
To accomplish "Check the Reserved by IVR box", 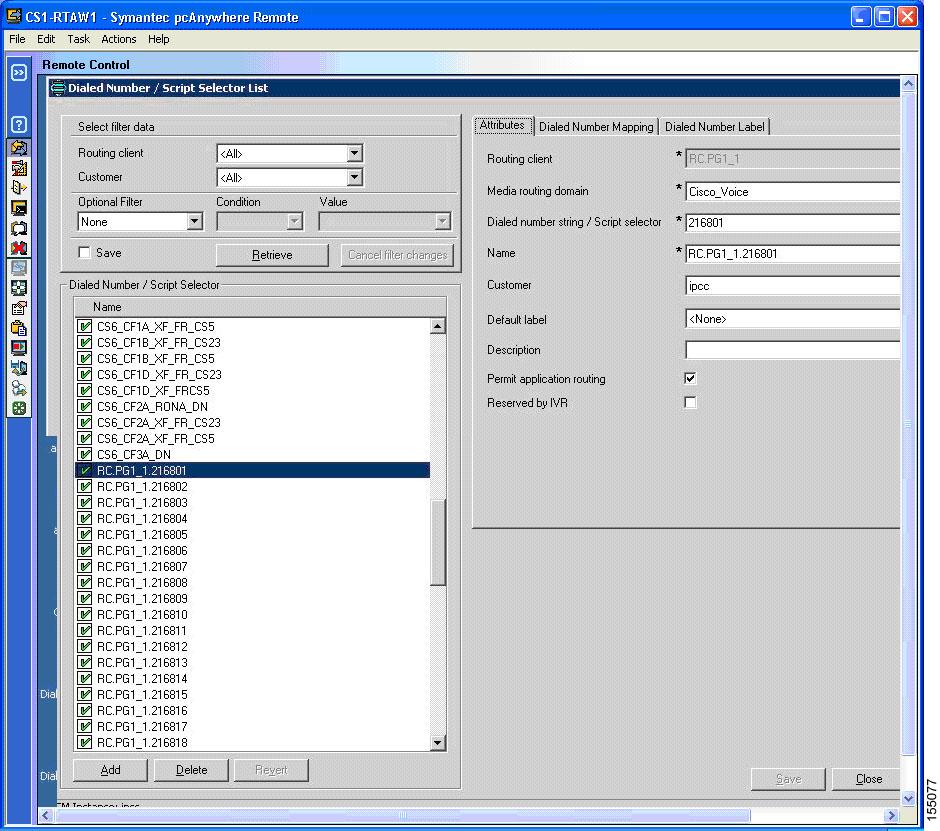I will (690, 402).
